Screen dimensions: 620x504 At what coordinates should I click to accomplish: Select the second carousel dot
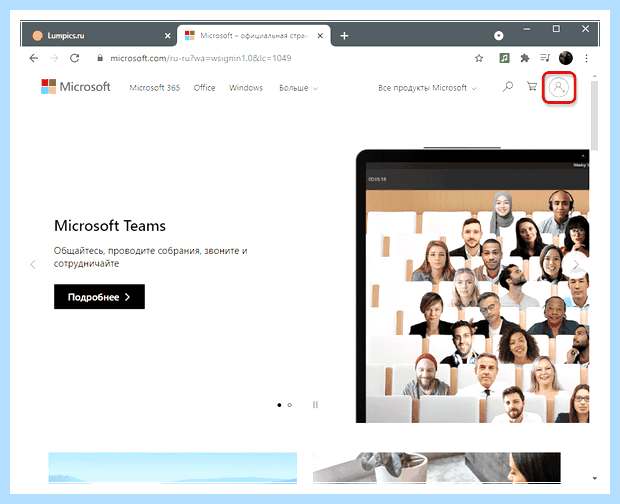(289, 405)
